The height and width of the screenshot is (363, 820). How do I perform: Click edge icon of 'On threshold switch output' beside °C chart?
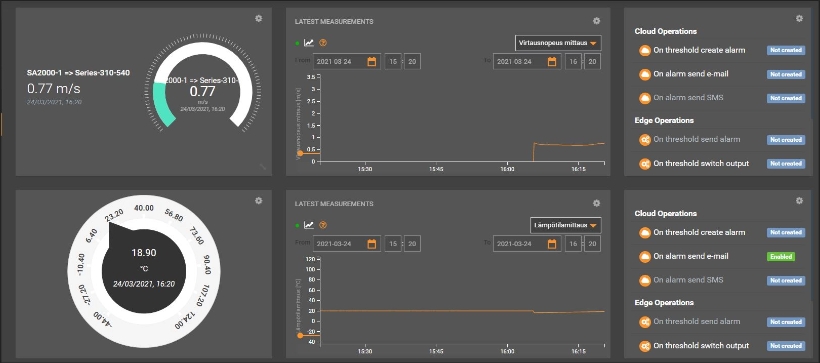(645, 346)
